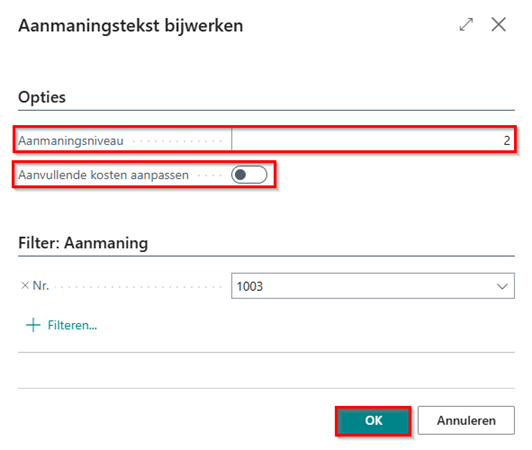
Task: Click the Nr. filter label
Action: point(41,286)
